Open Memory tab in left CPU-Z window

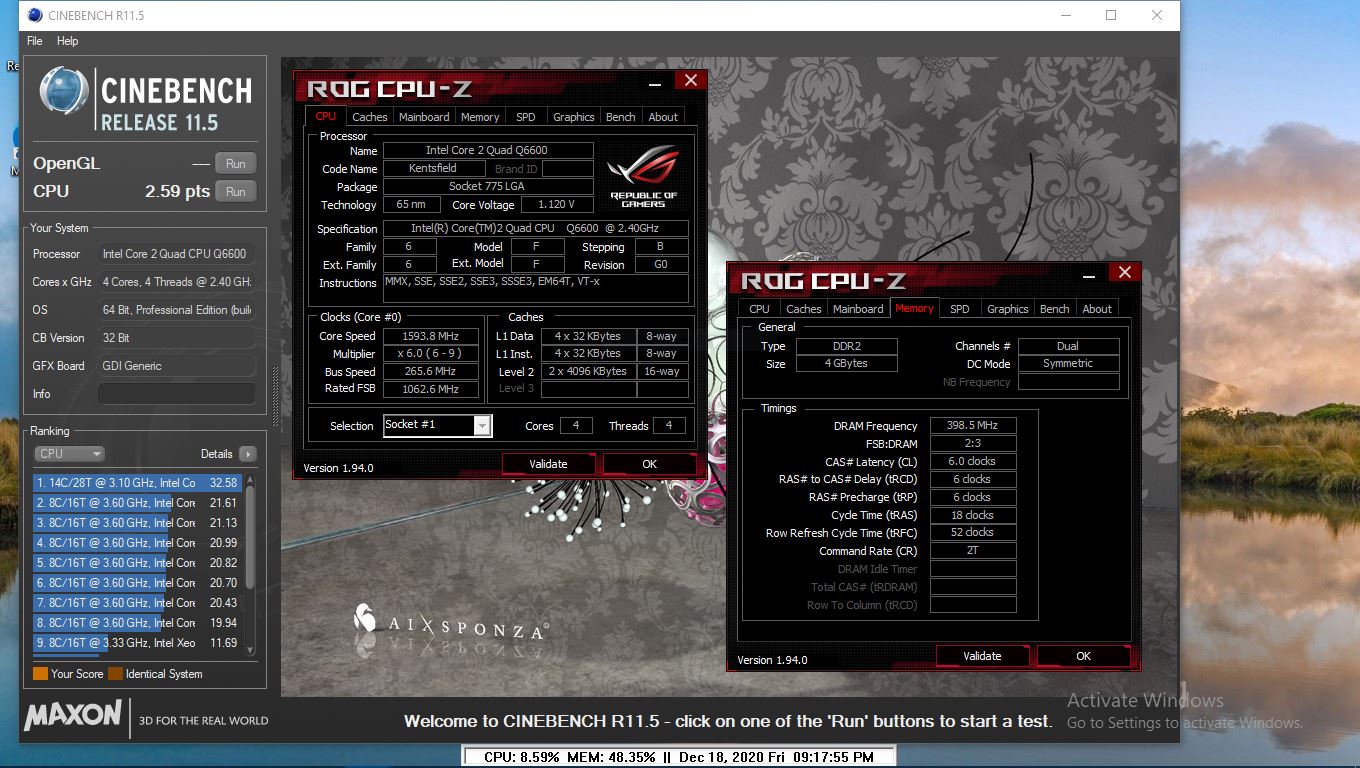(x=480, y=117)
